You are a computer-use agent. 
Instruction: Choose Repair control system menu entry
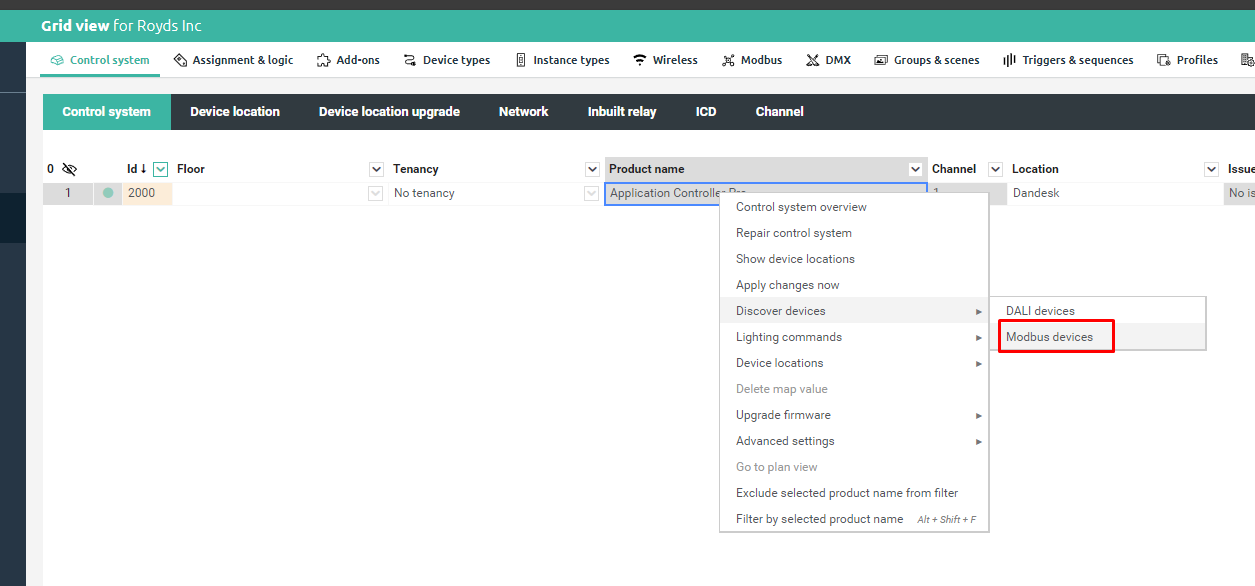pyautogui.click(x=794, y=233)
